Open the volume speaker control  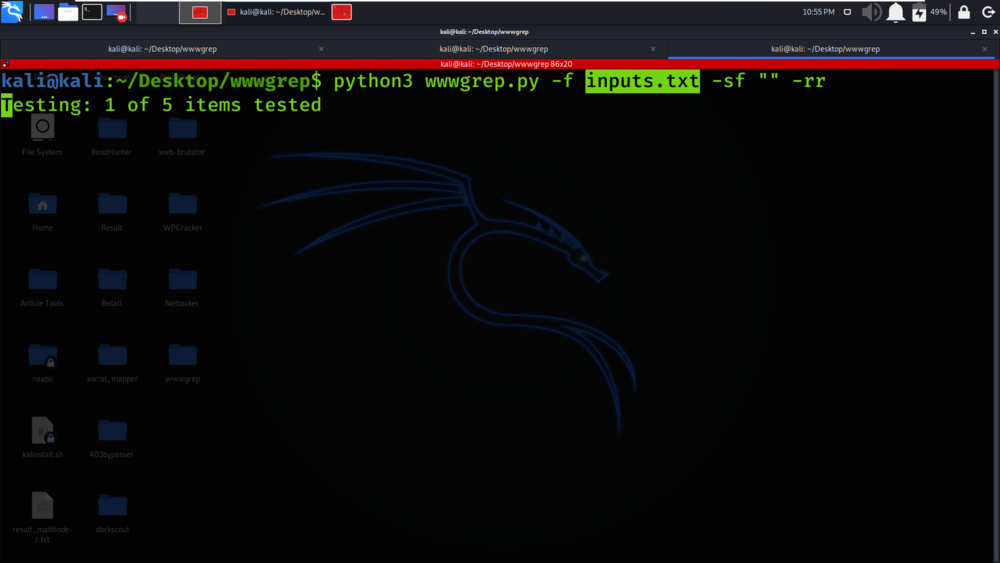pyautogui.click(x=871, y=12)
